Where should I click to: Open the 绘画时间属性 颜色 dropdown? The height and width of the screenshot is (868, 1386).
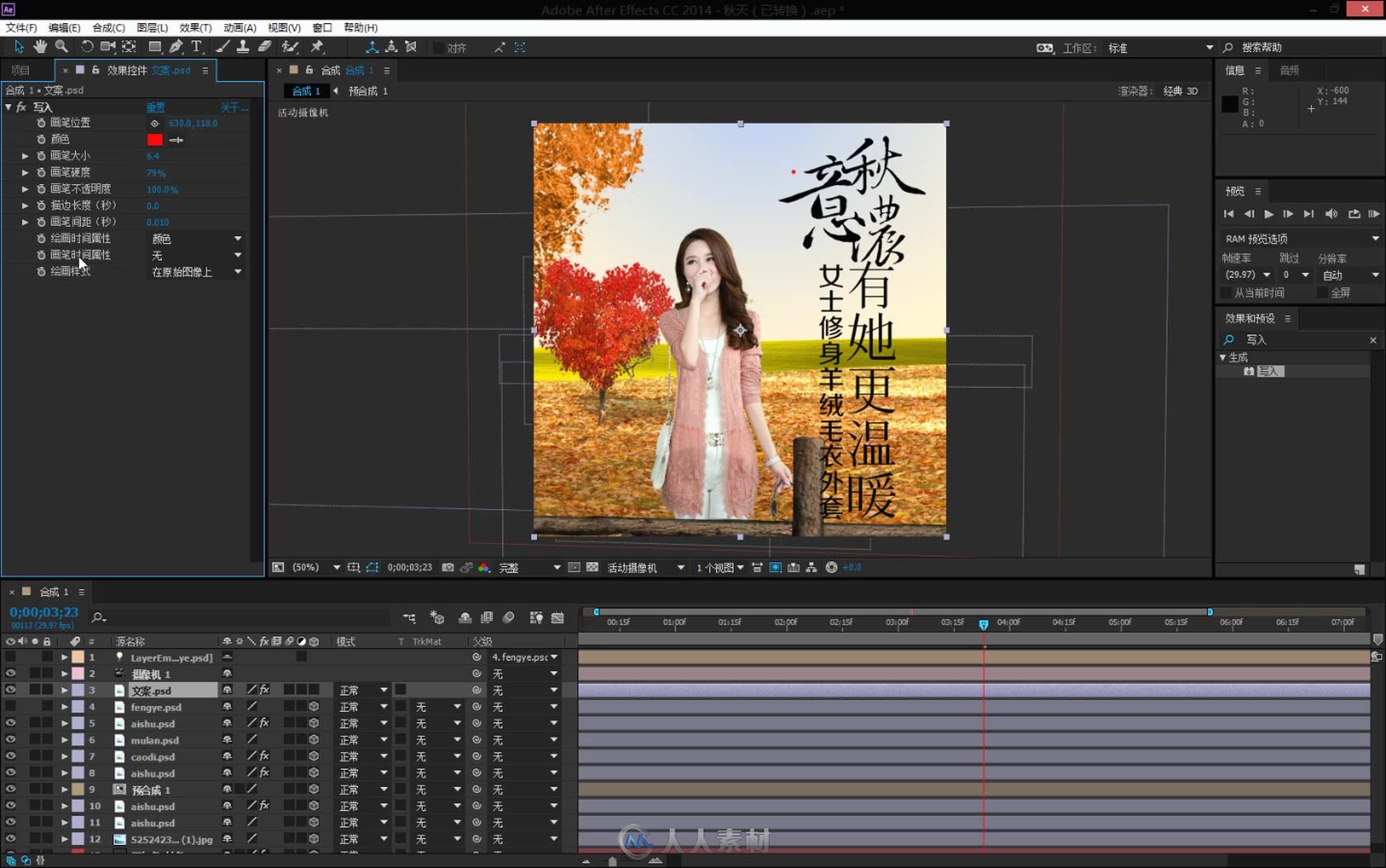pyautogui.click(x=196, y=238)
